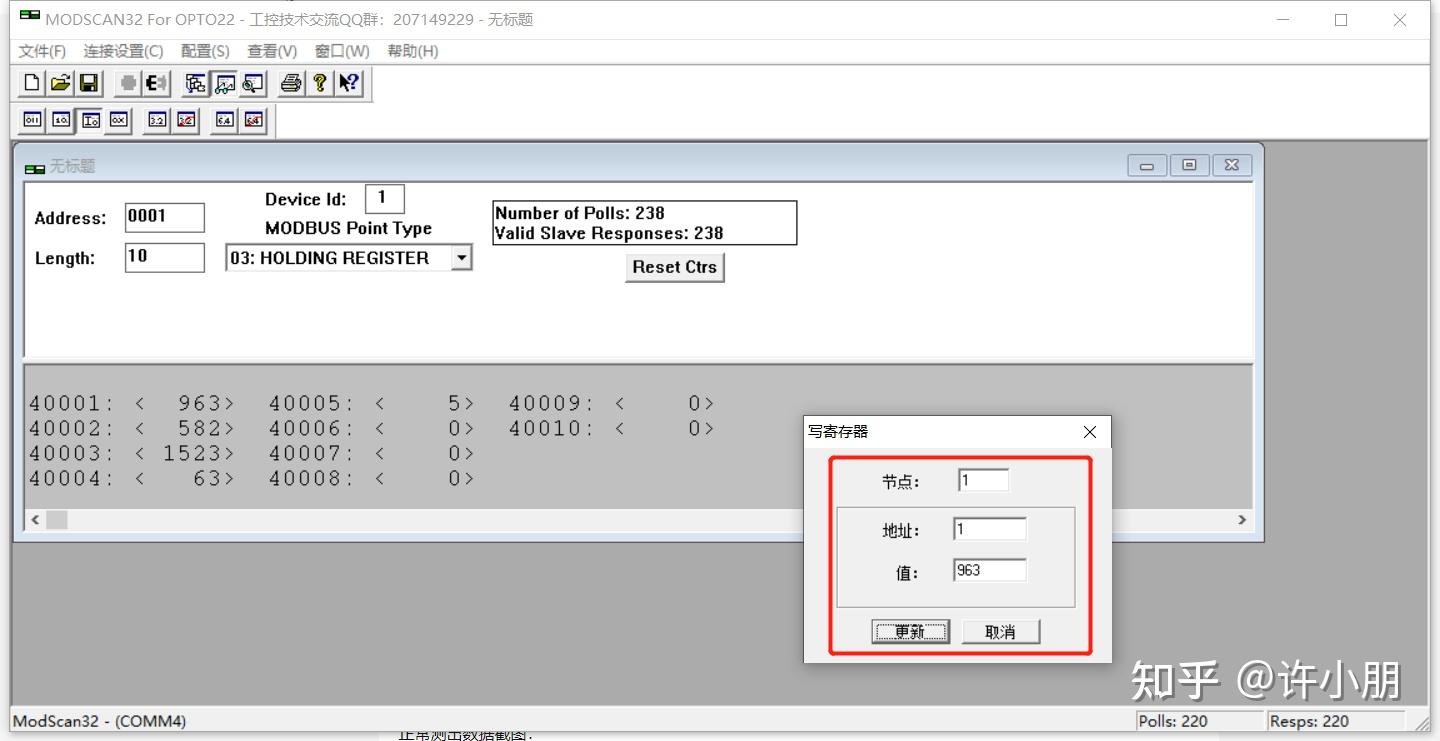Image resolution: width=1440 pixels, height=741 pixels.
Task: Select the swapped double 6.4 display icon
Action: [253, 119]
